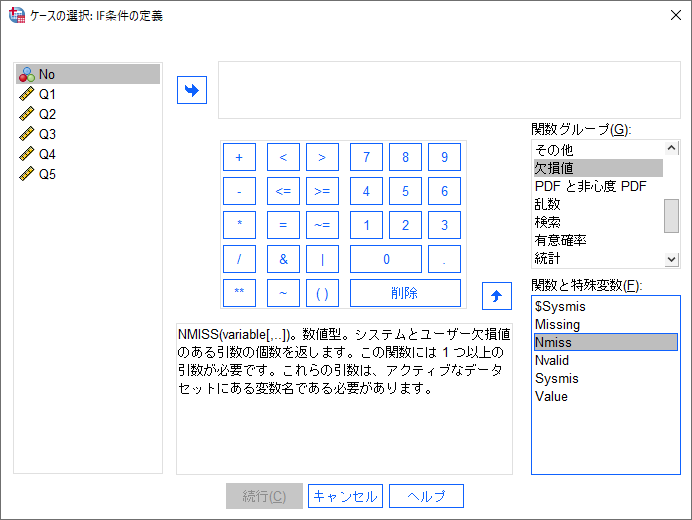Select variable Q2 in the list
The width and height of the screenshot is (692, 520).
pos(88,114)
